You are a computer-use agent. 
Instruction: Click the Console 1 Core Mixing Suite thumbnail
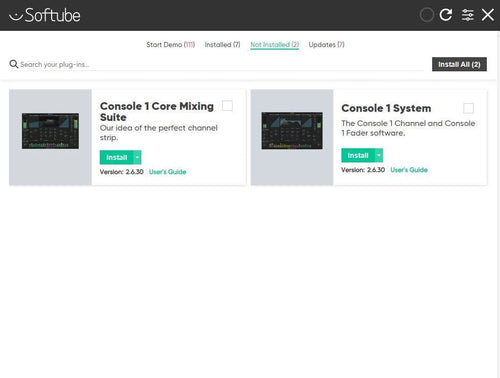50,131
